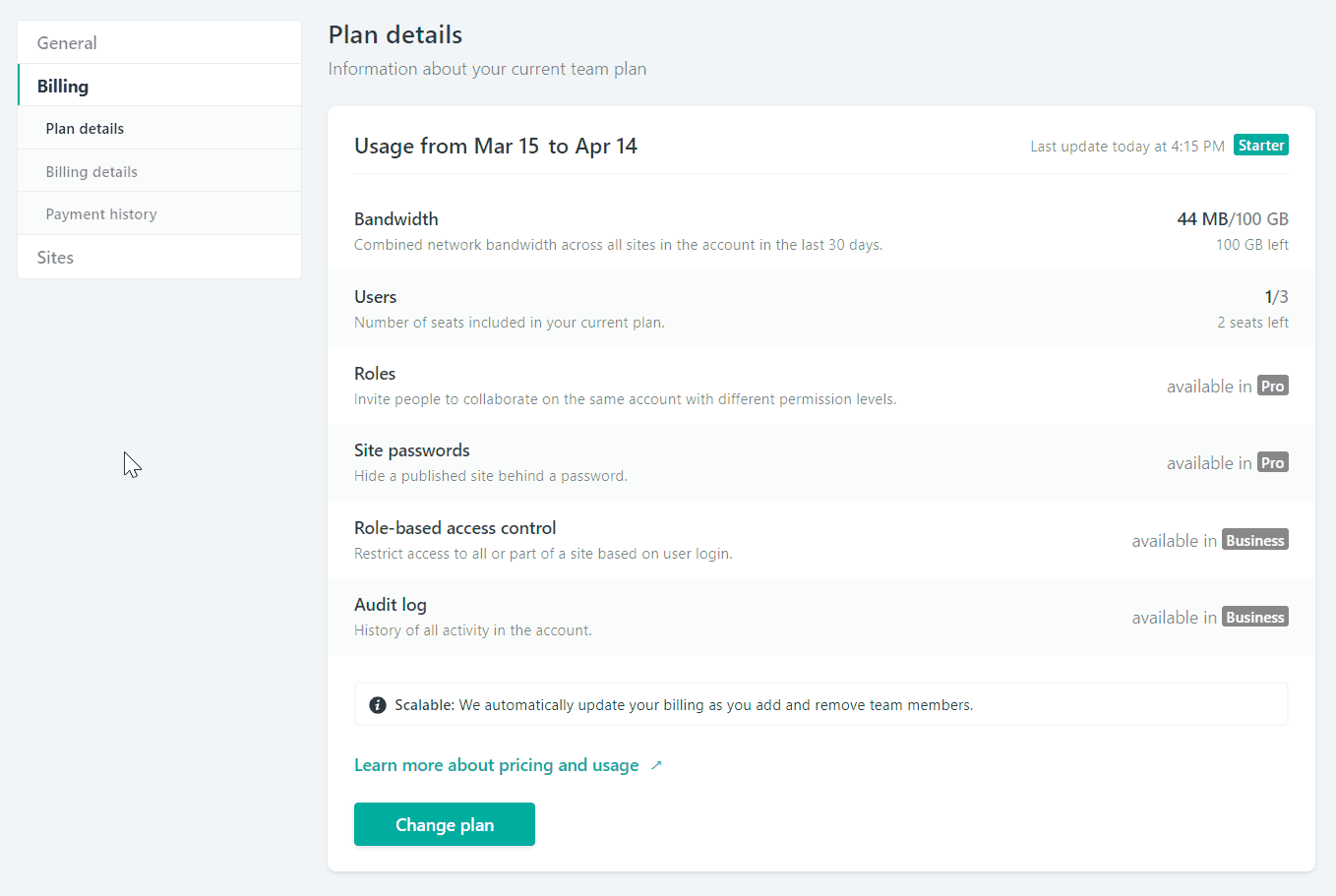Click the external link arrow icon
1336x896 pixels.
(657, 765)
